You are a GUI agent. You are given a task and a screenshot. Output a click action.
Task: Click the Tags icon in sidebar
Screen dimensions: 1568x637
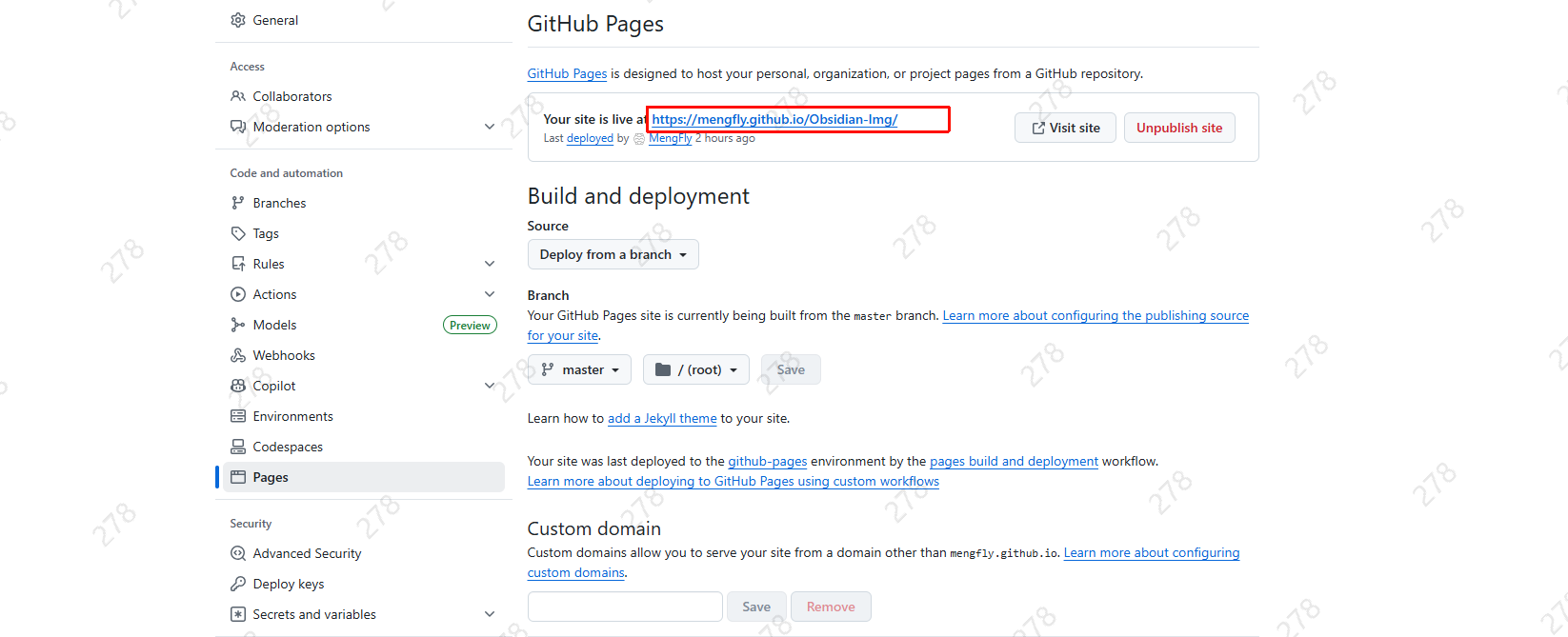238,233
